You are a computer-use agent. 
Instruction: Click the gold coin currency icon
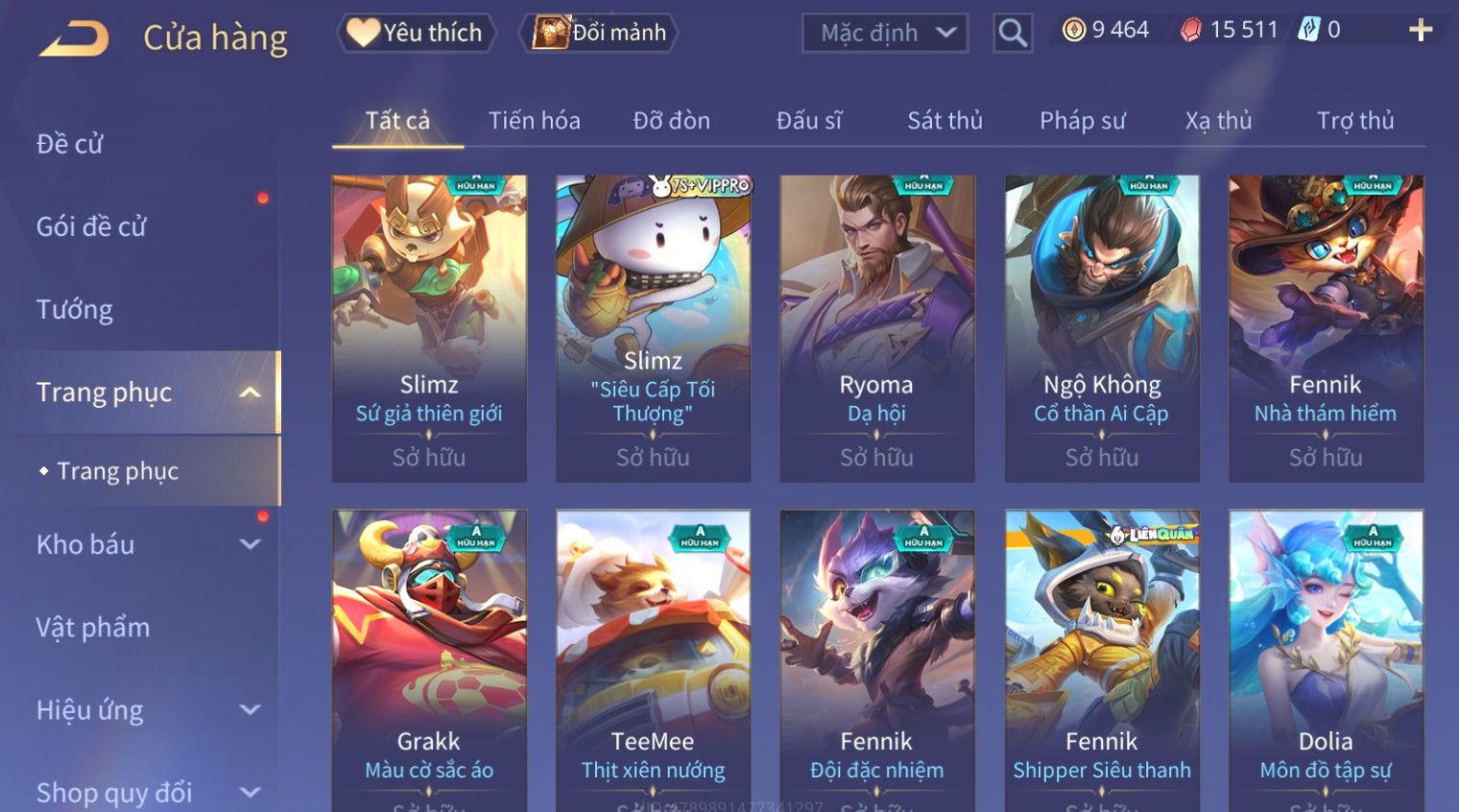1074,30
